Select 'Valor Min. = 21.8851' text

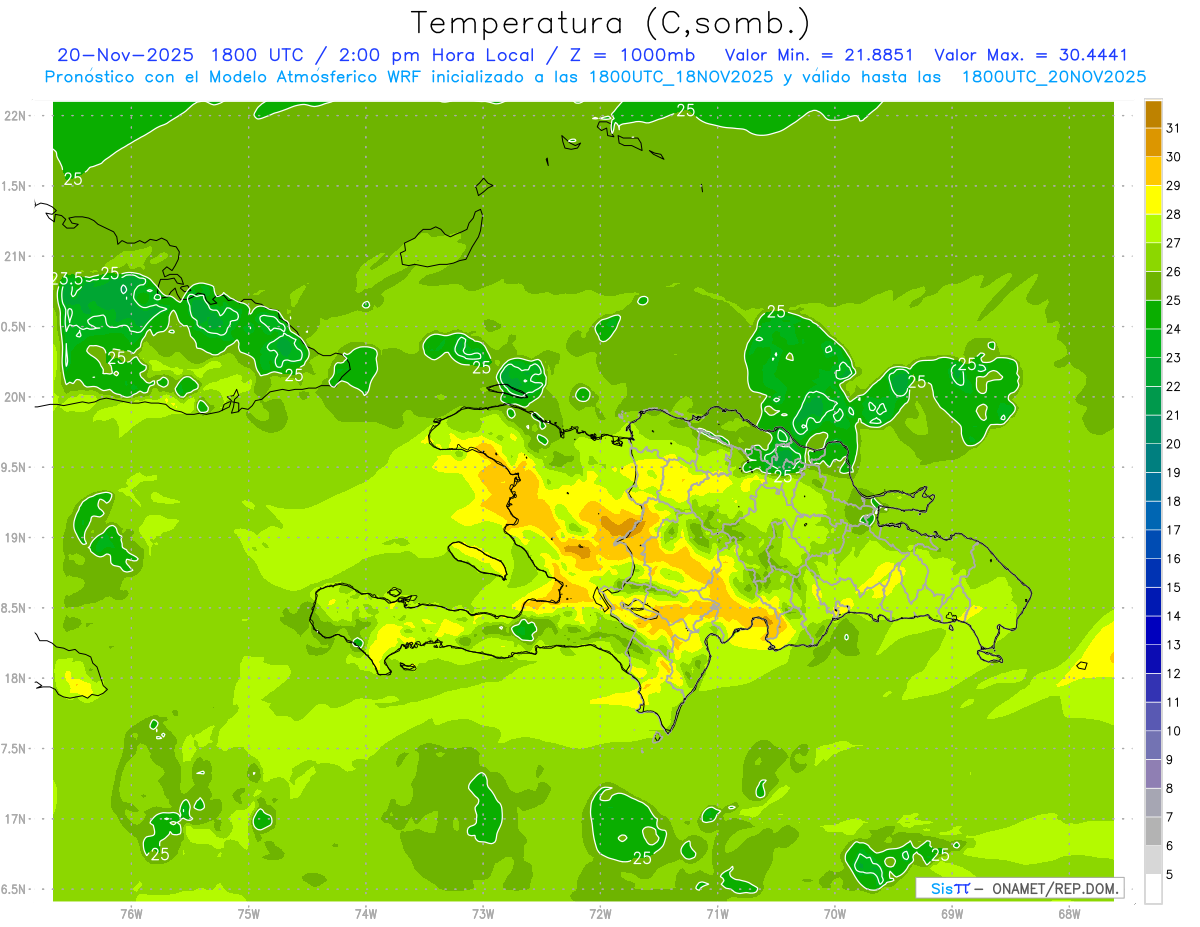coord(819,55)
